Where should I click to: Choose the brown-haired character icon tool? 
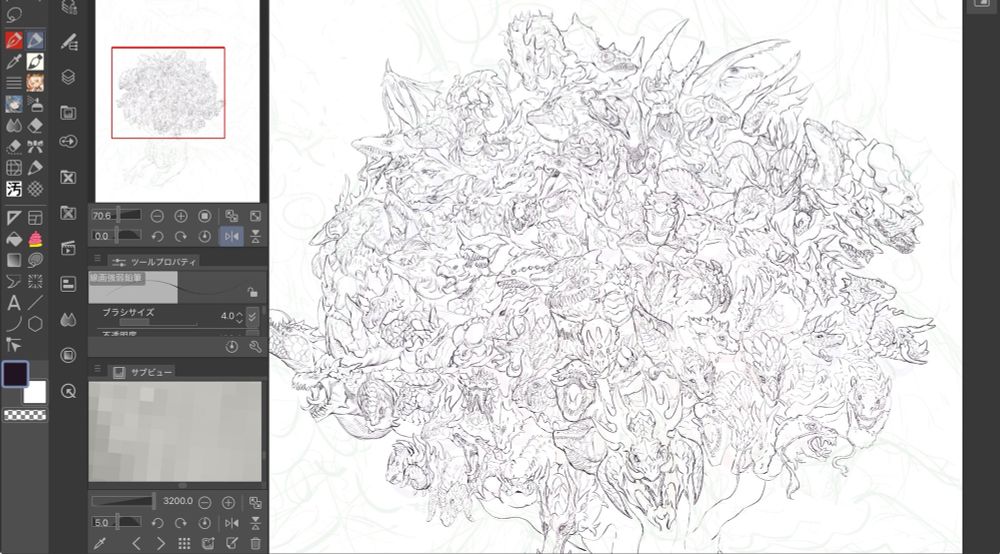click(35, 82)
